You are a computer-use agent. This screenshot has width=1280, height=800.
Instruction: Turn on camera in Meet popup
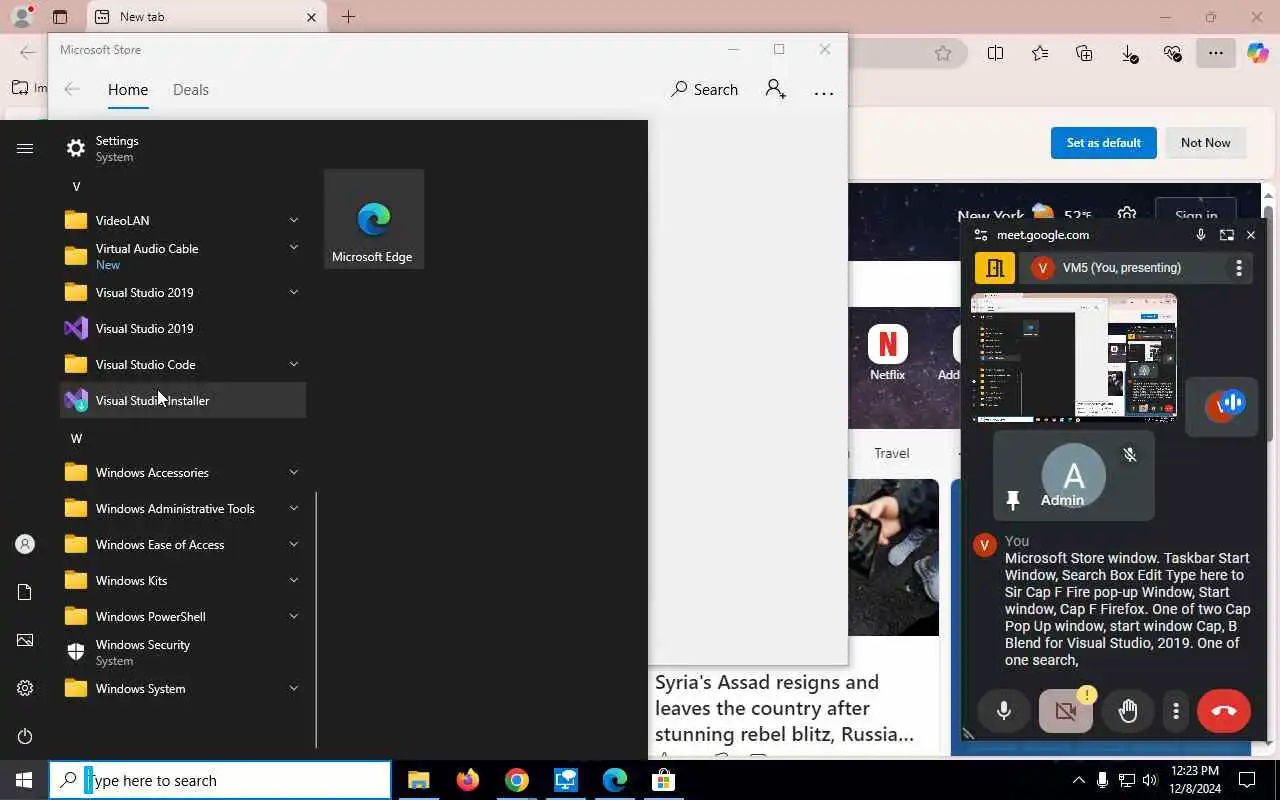[x=1066, y=711]
